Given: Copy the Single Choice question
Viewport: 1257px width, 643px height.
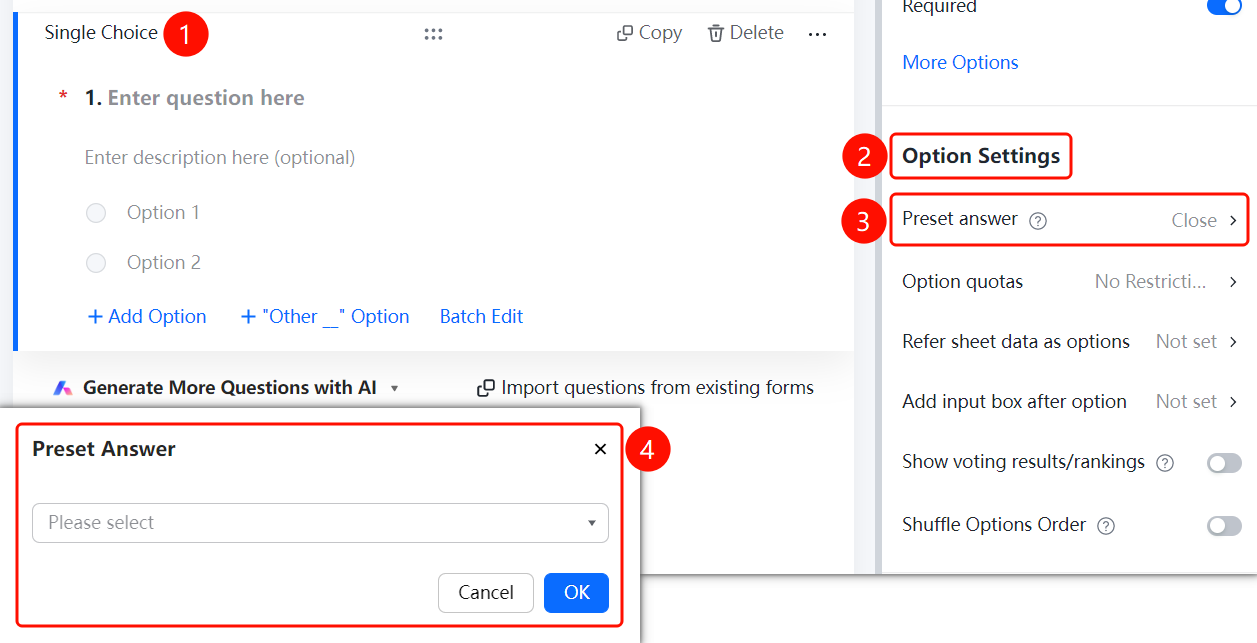Looking at the screenshot, I should point(649,33).
